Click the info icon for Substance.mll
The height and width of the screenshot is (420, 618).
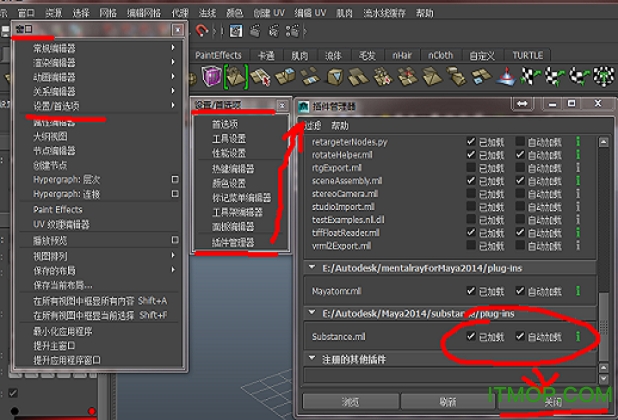(x=577, y=337)
